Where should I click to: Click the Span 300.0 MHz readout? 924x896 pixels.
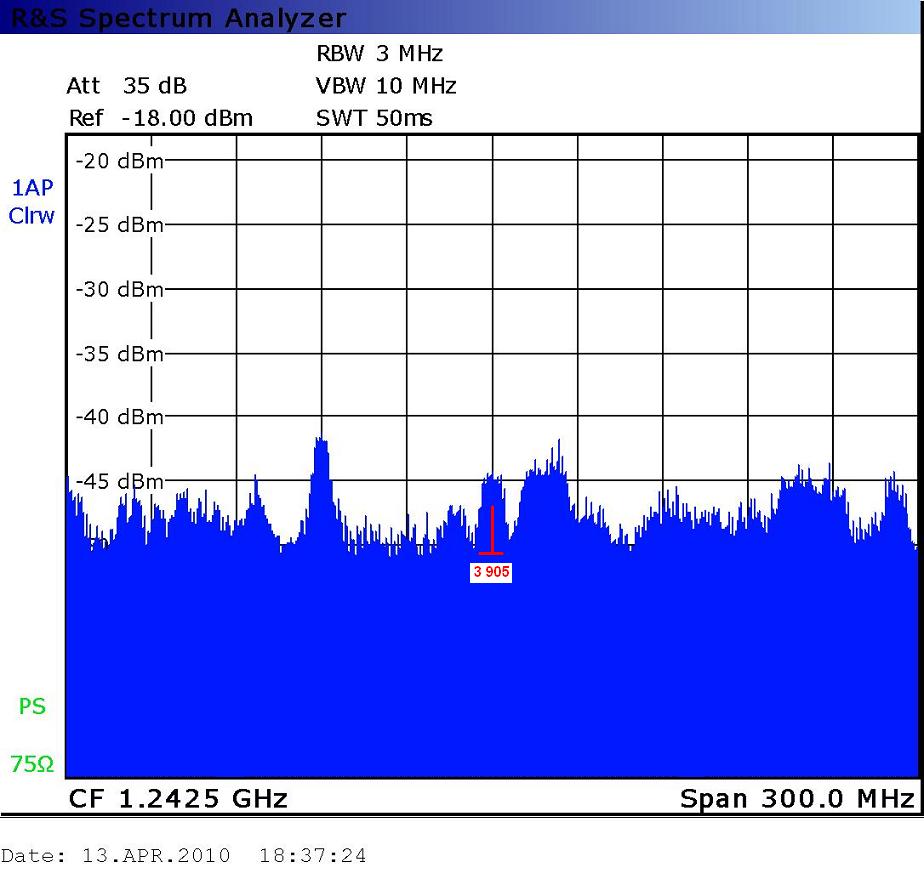796,799
